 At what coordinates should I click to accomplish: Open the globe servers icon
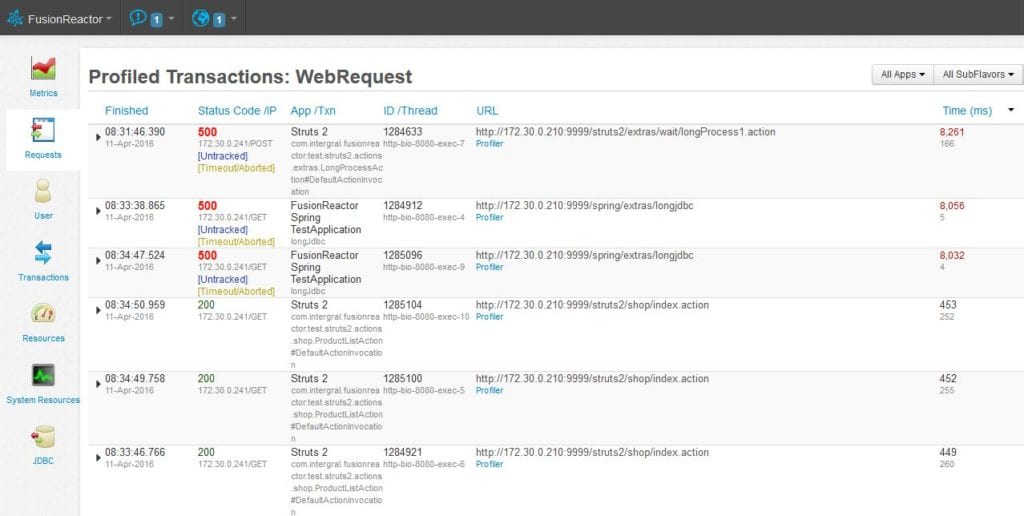(x=200, y=18)
